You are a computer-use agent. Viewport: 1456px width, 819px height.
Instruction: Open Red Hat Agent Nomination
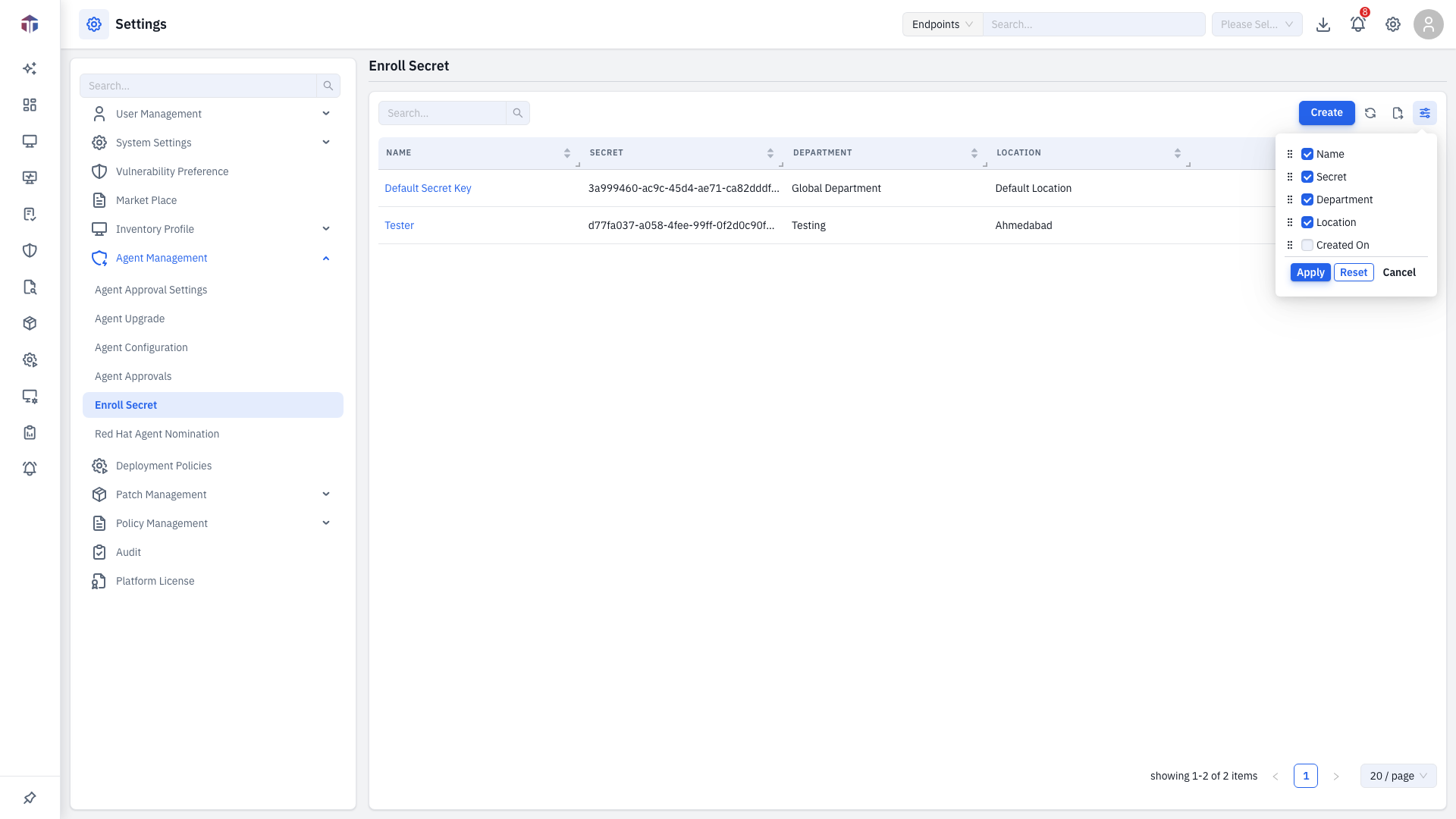point(157,434)
